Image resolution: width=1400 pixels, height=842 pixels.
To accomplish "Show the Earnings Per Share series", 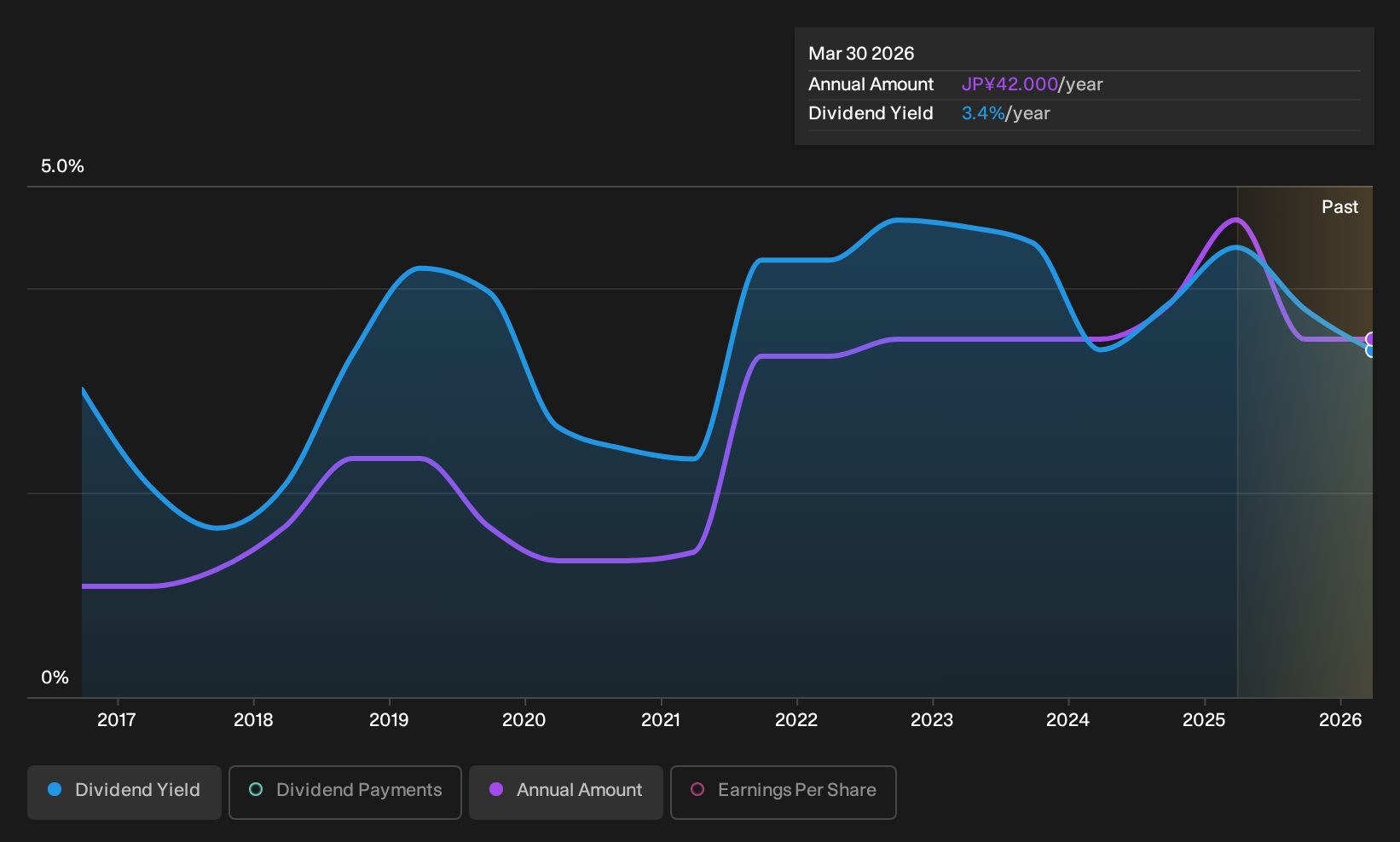I will [784, 793].
